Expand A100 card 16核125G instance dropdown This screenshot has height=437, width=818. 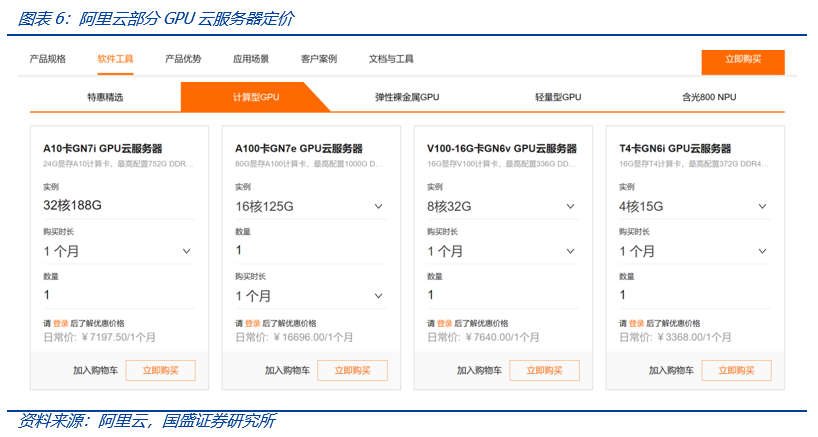[x=311, y=207]
